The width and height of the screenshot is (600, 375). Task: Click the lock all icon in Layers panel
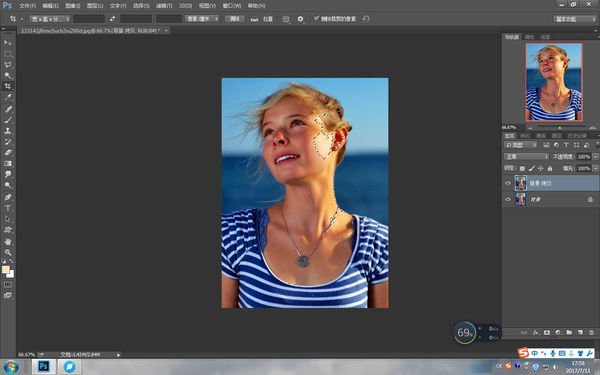click(x=550, y=168)
